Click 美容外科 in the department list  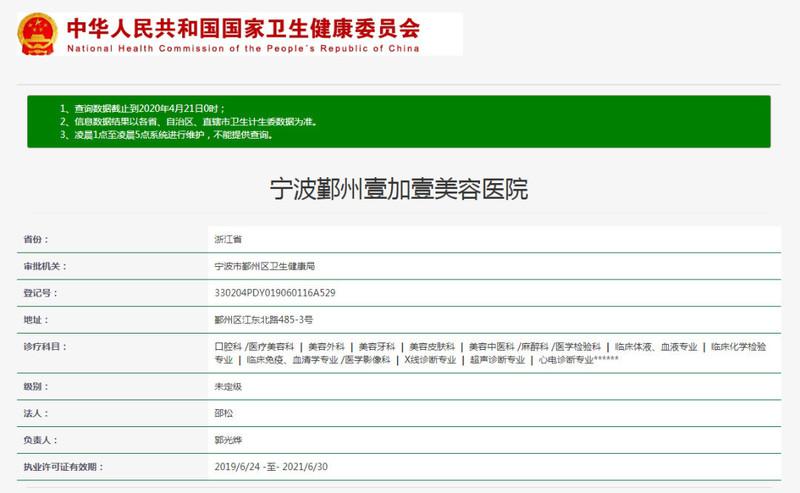pyautogui.click(x=326, y=346)
